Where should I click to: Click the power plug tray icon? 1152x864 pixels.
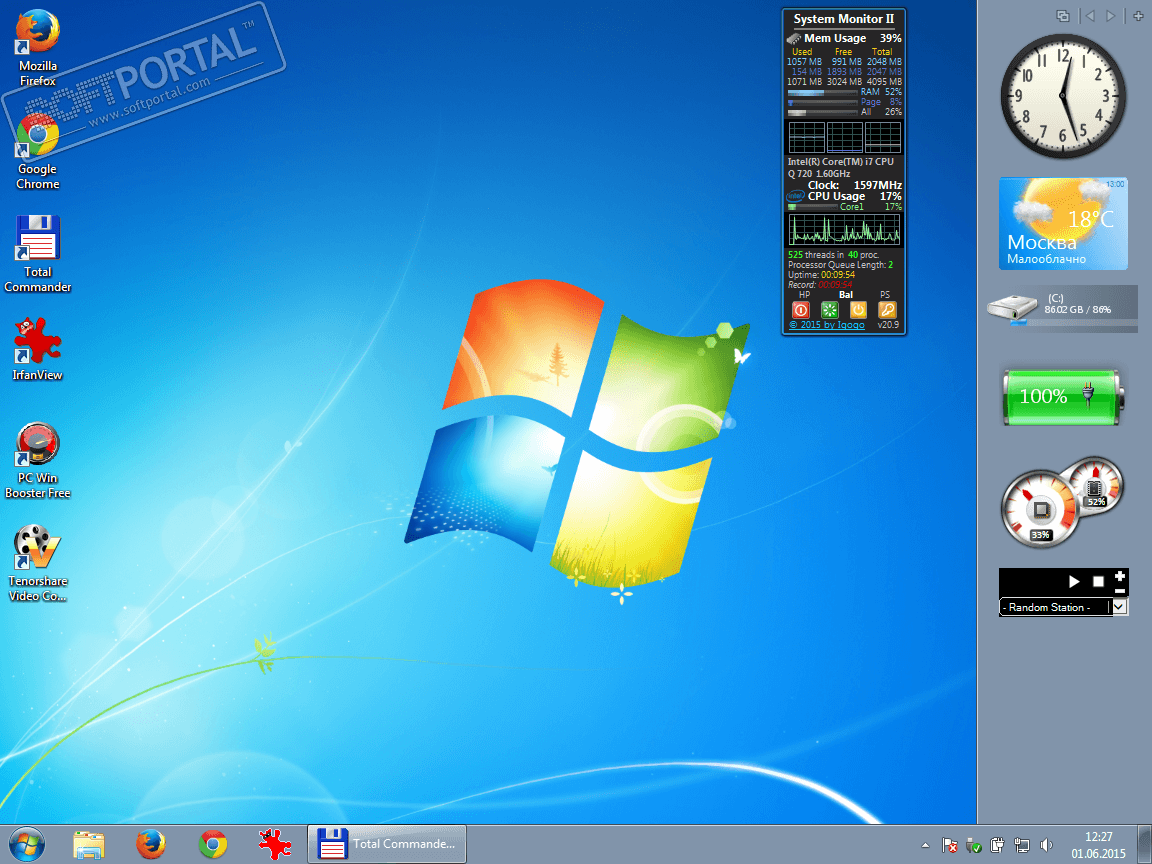tap(997, 846)
